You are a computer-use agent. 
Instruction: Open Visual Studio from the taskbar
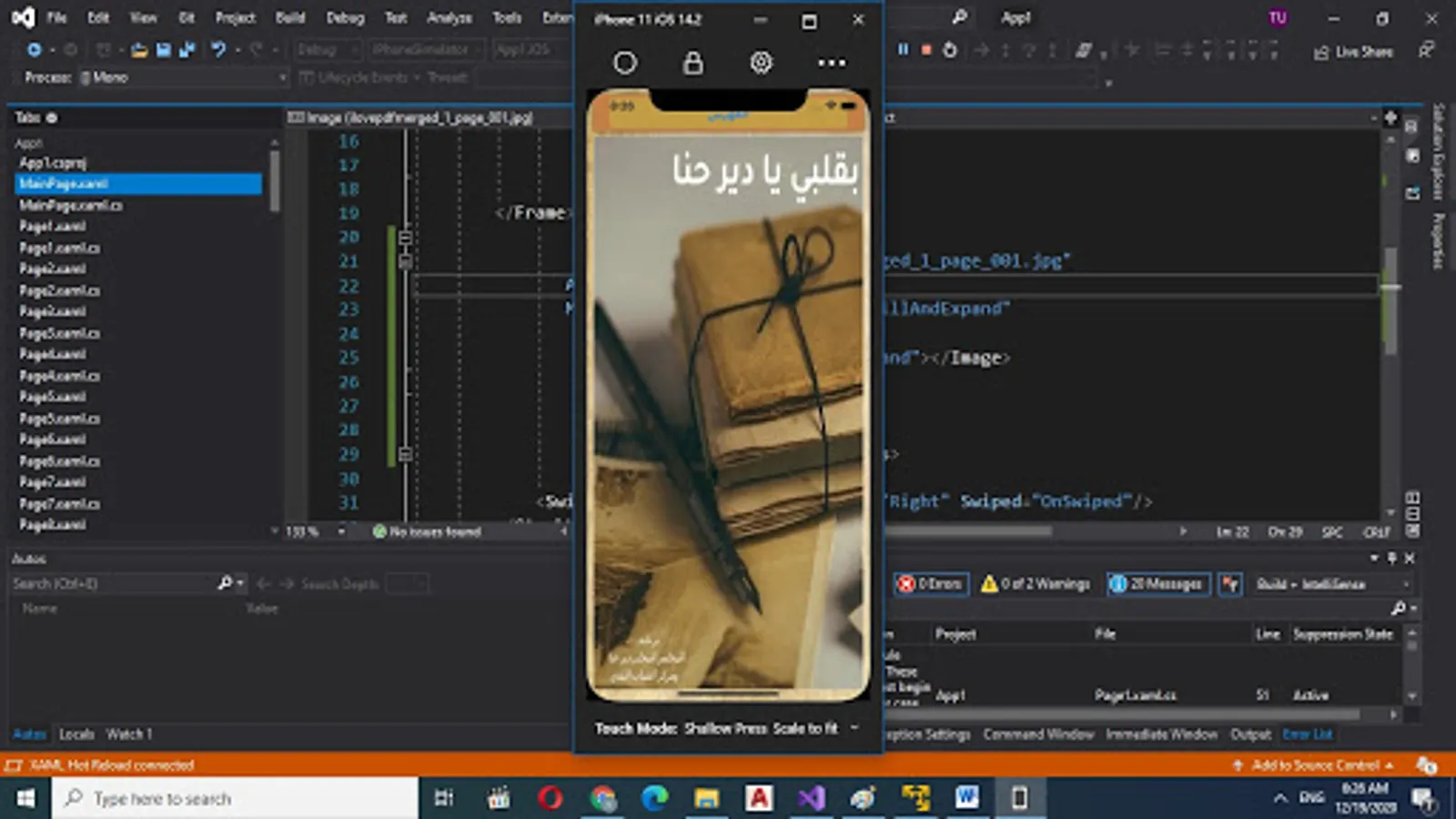click(811, 798)
